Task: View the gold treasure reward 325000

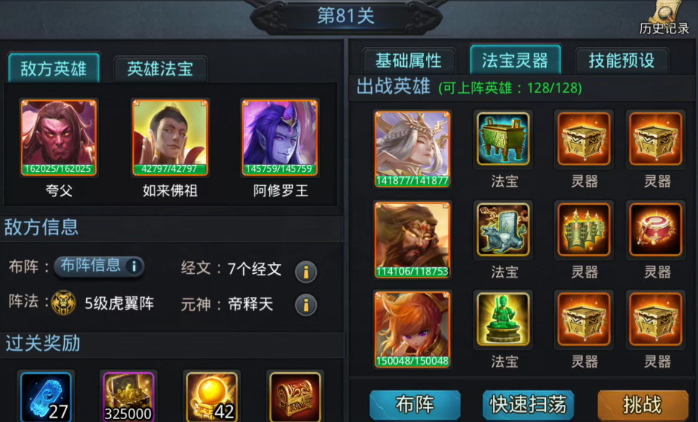Action: point(128,397)
